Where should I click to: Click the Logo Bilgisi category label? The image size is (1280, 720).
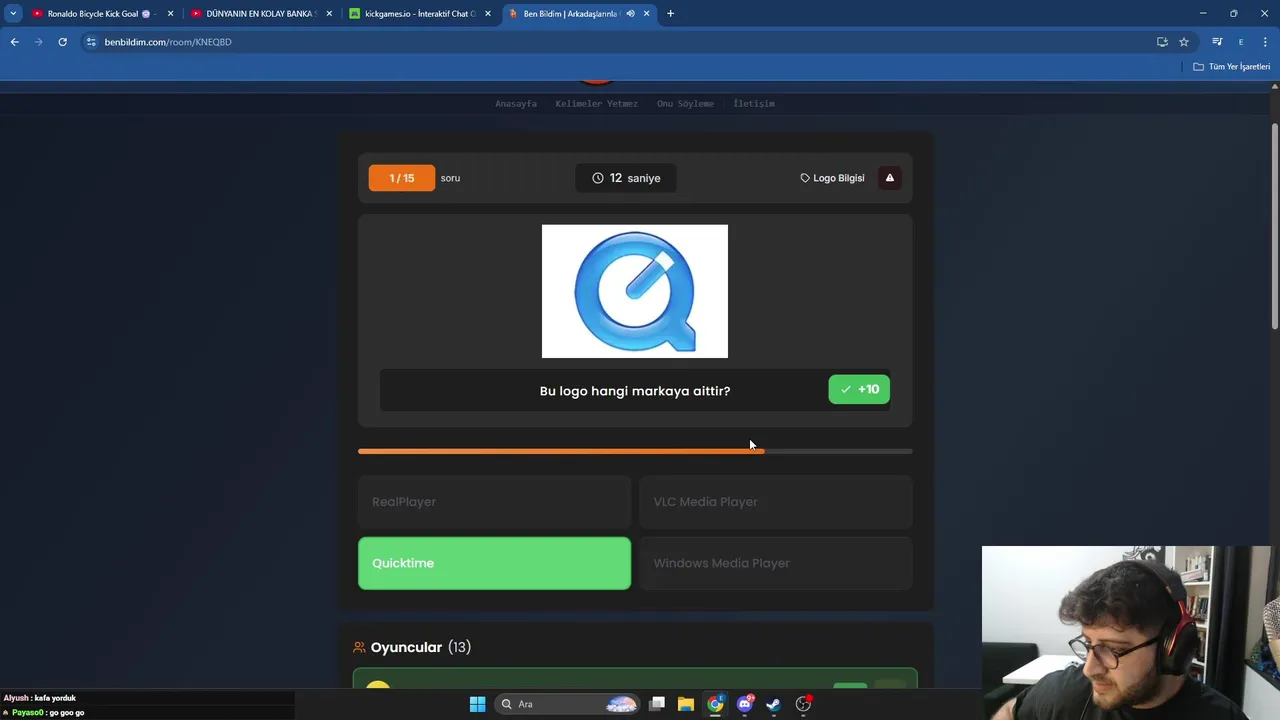832,178
